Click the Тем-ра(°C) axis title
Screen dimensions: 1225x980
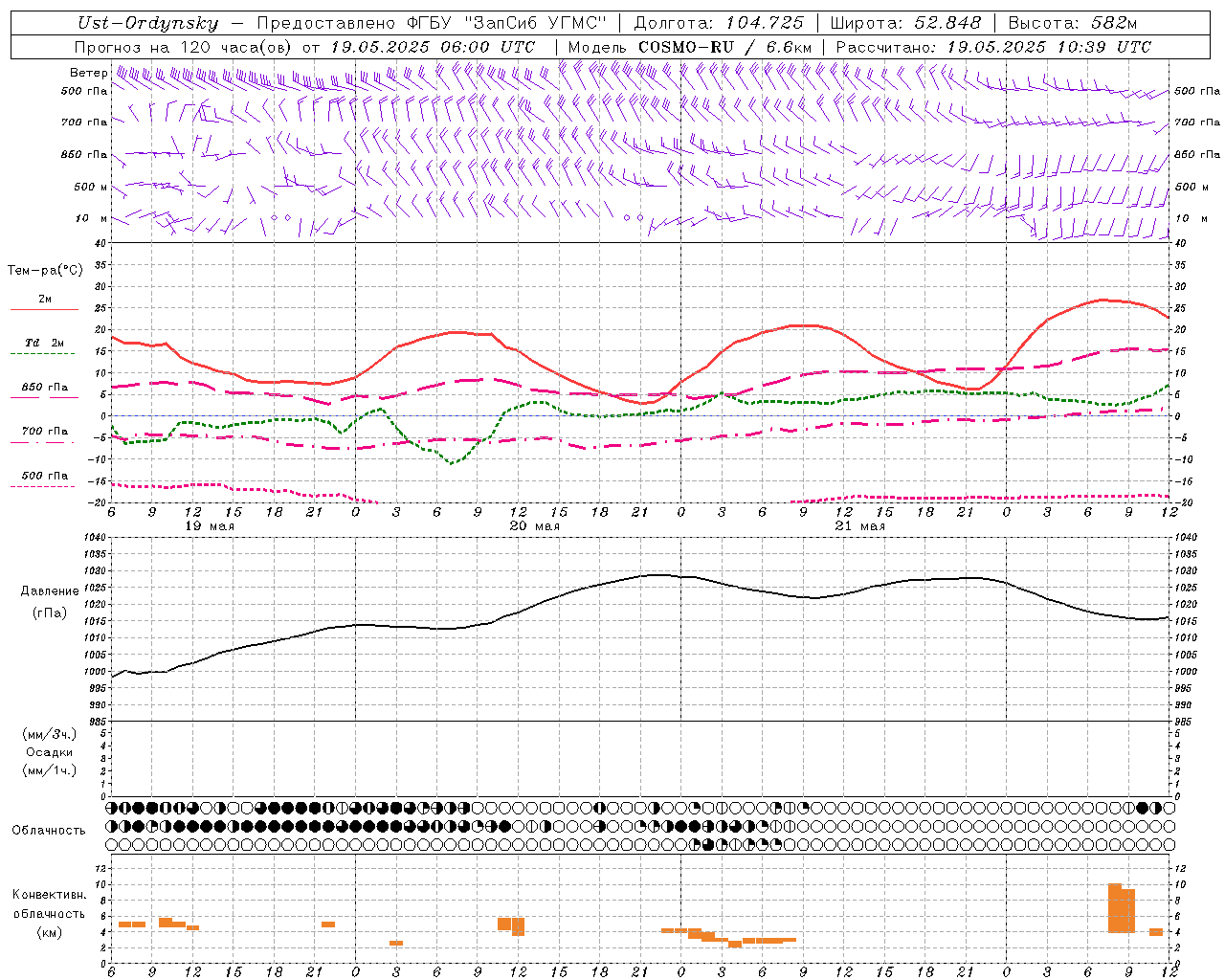click(x=45, y=271)
